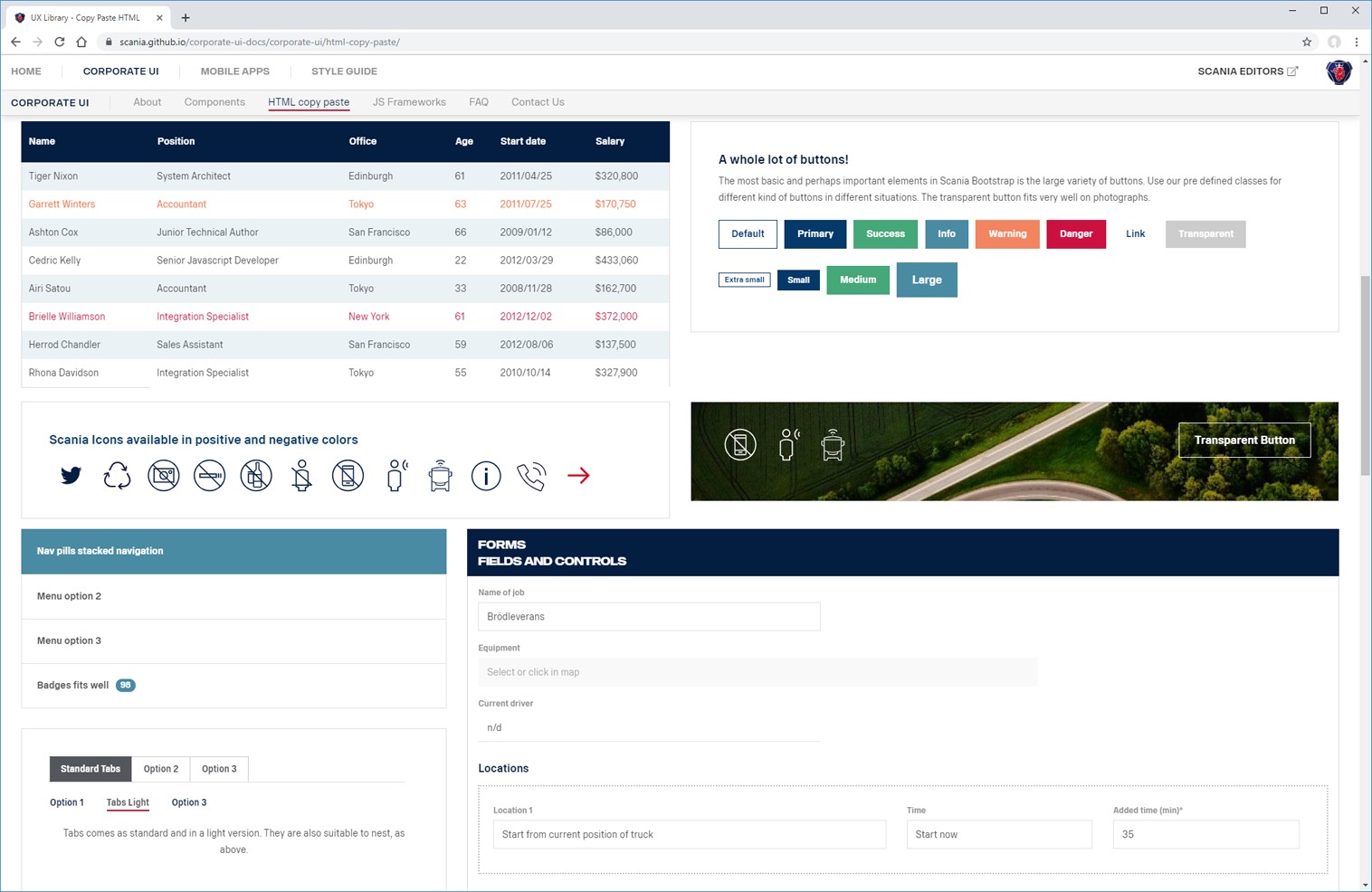
Task: Click the Twitter bird icon
Action: [x=71, y=475]
